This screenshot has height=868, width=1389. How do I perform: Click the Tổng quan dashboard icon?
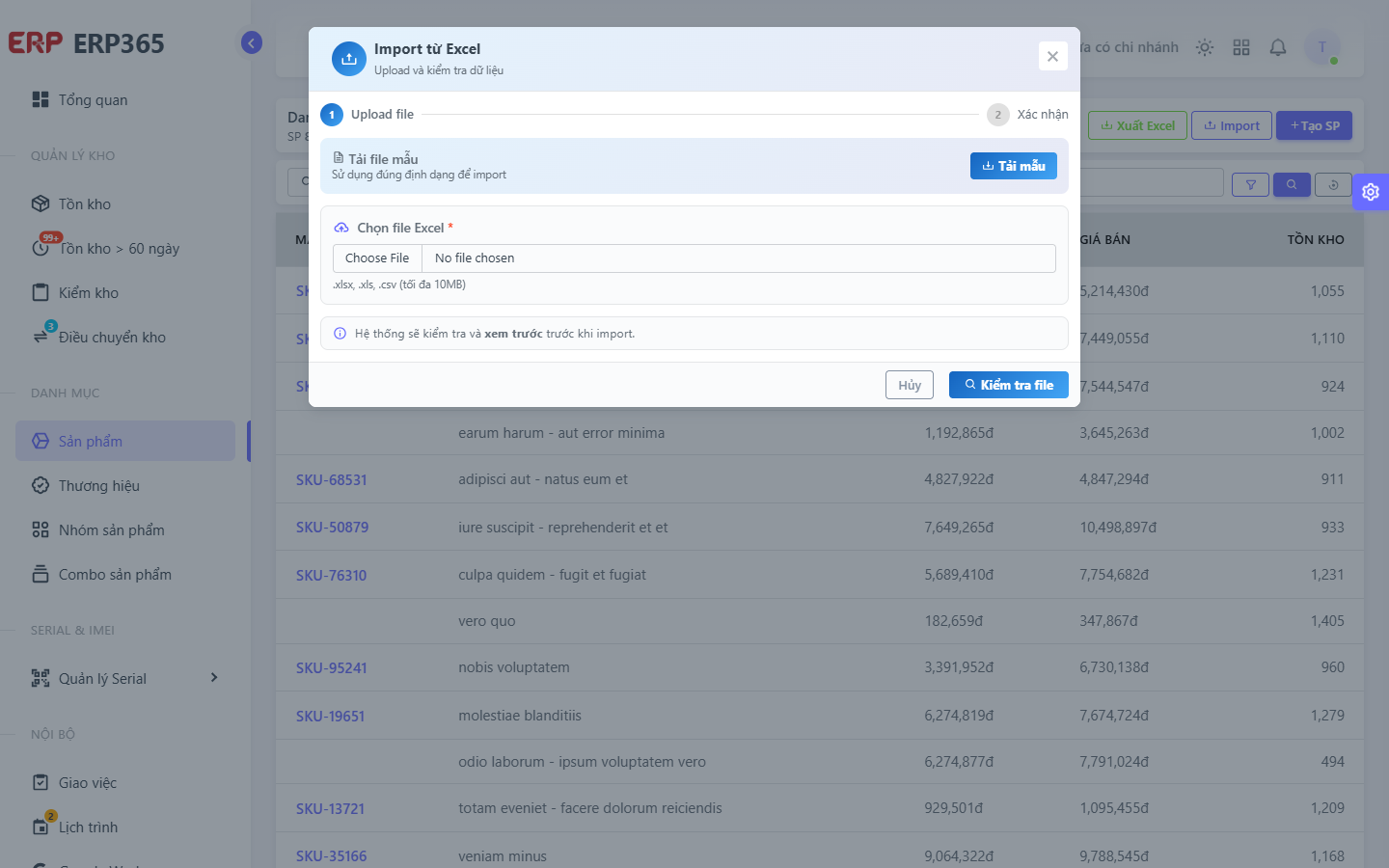click(41, 99)
